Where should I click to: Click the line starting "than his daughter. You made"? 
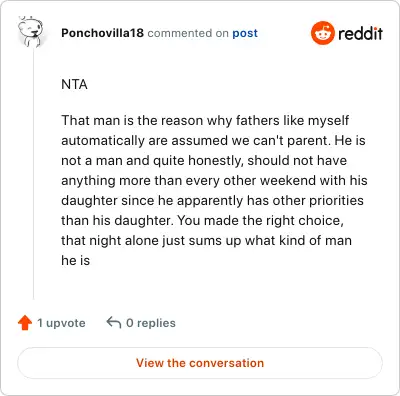[202, 220]
